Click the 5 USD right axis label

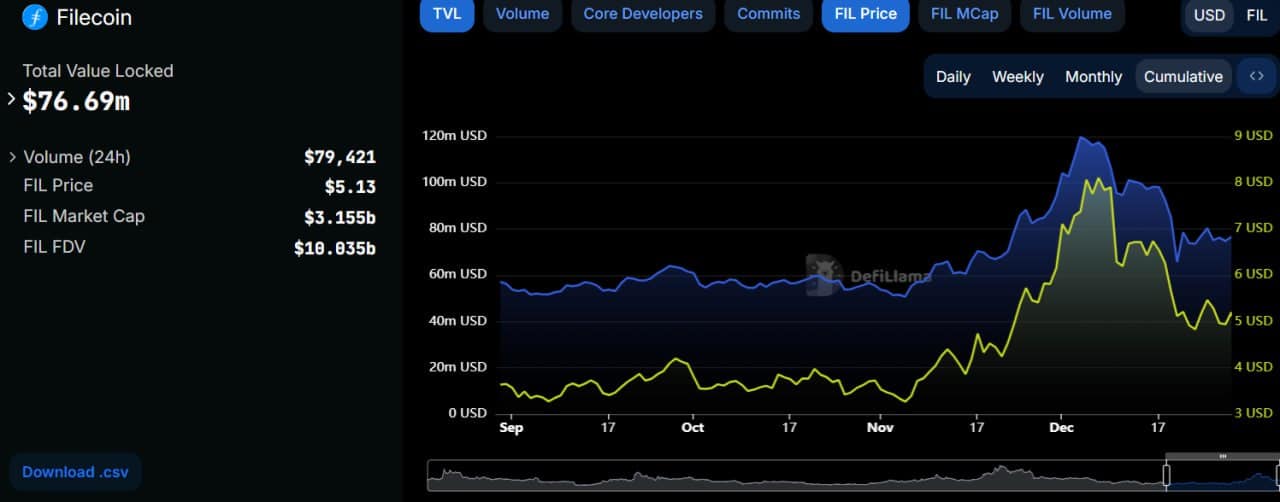[x=1253, y=321]
